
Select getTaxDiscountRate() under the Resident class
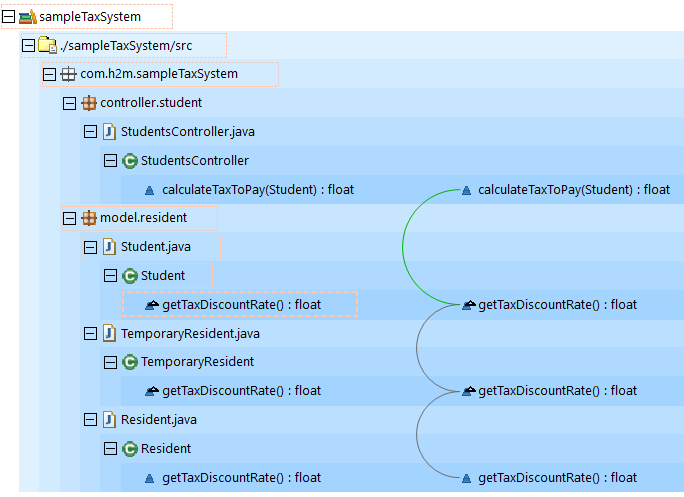241,478
